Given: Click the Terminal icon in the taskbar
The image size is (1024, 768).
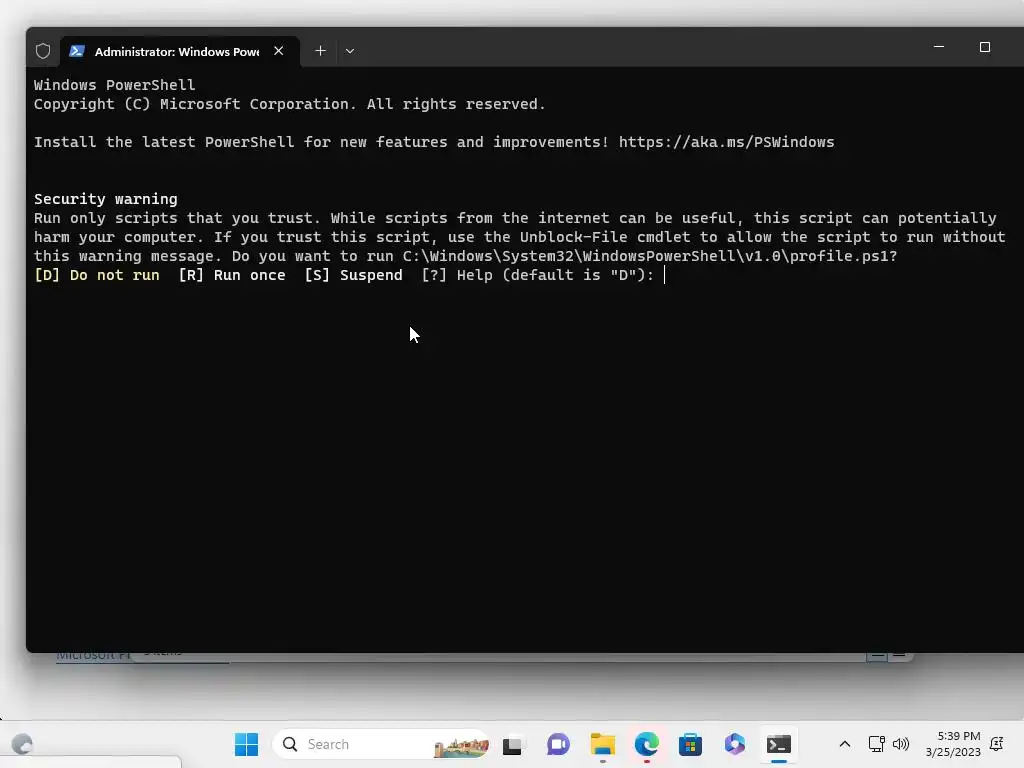Looking at the screenshot, I should click(x=778, y=744).
